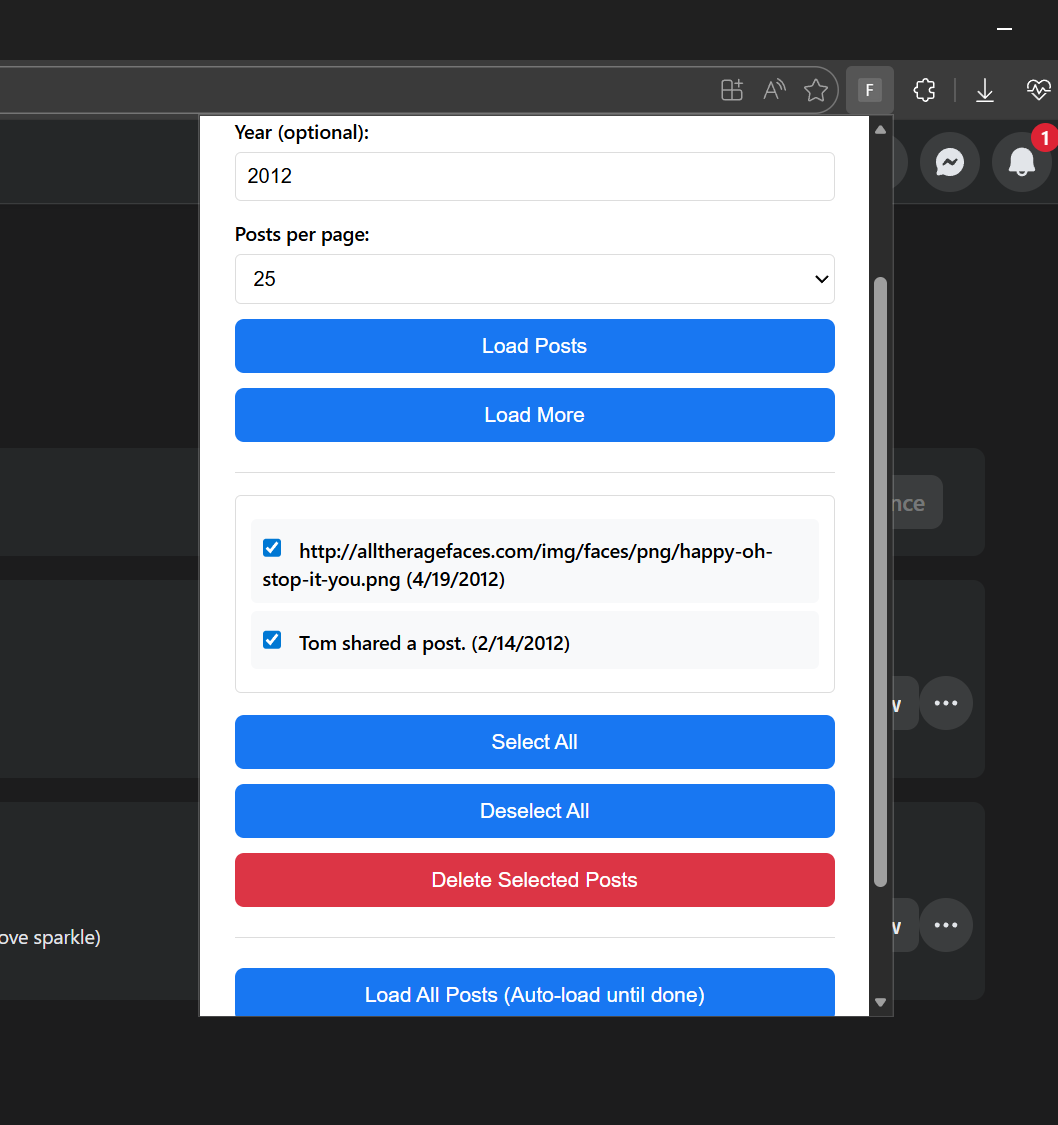Click the Load More button
The width and height of the screenshot is (1058, 1125).
click(534, 415)
